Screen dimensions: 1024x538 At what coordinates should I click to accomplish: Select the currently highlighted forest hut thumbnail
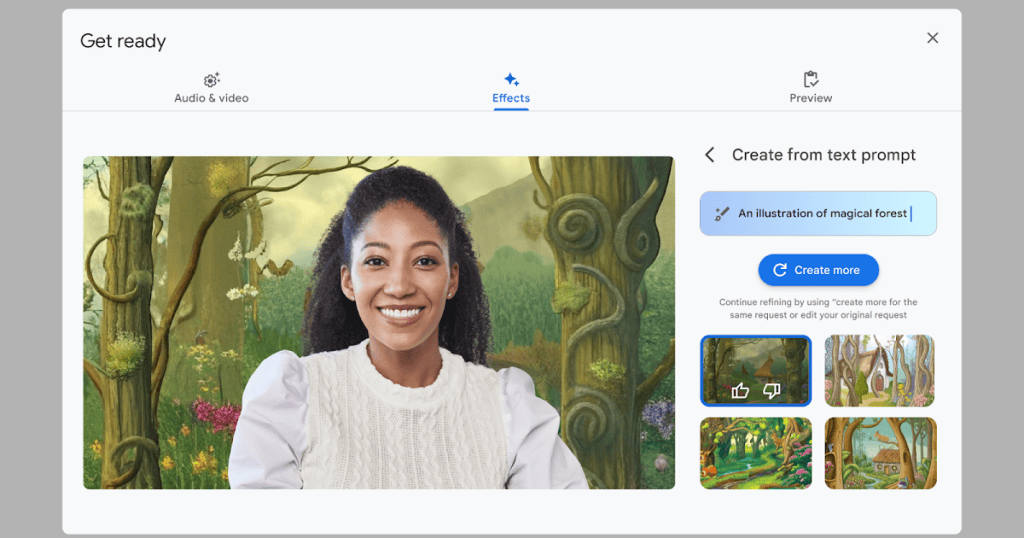(756, 371)
